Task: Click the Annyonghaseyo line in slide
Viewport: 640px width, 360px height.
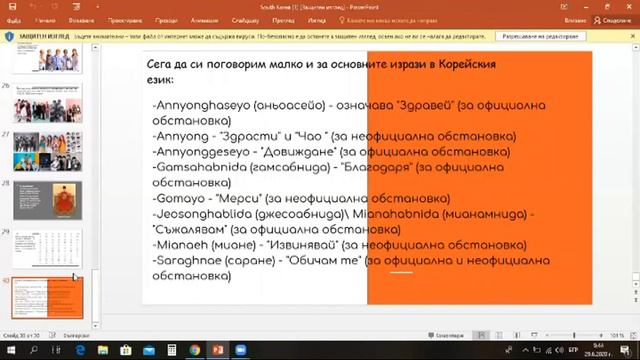Action: tap(349, 113)
